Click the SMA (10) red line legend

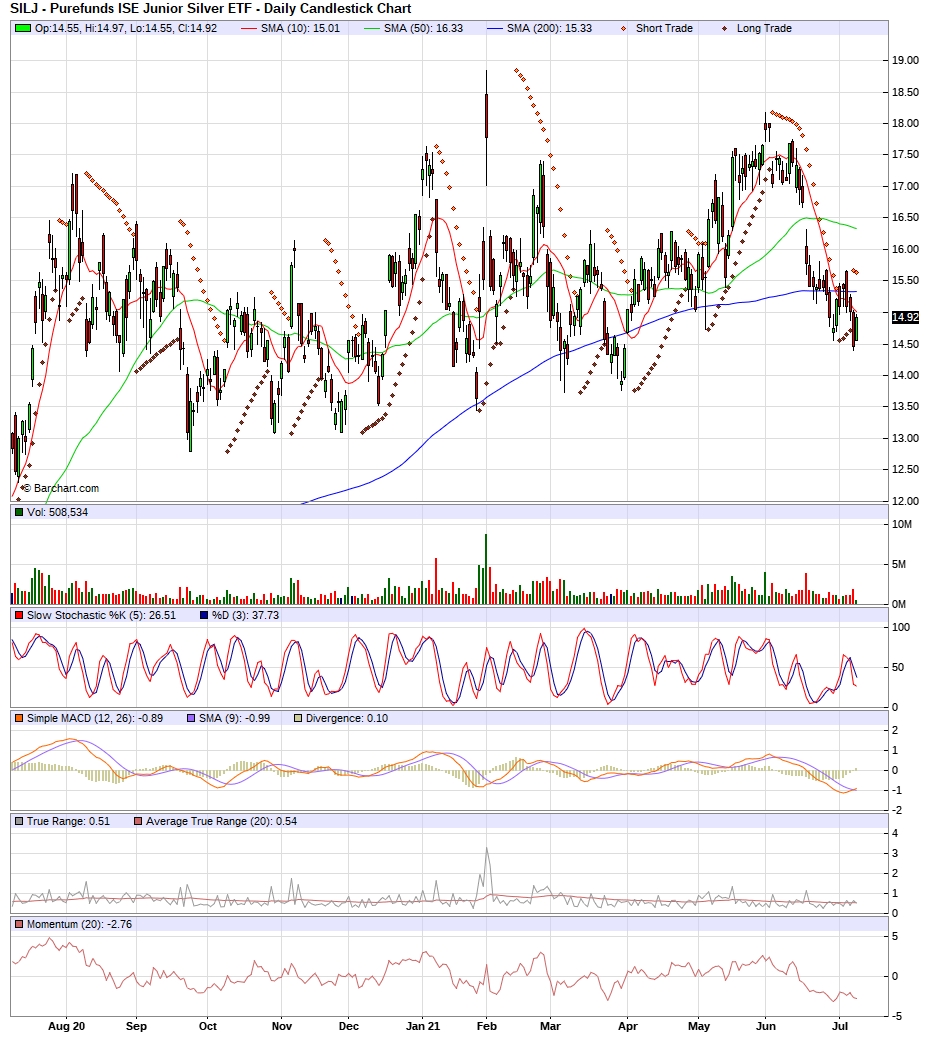point(249,28)
